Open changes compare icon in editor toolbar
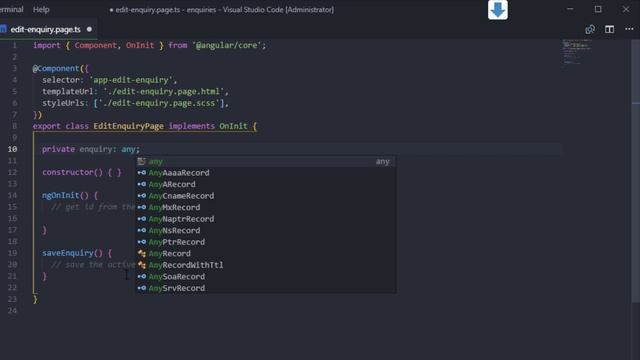 (x=590, y=29)
